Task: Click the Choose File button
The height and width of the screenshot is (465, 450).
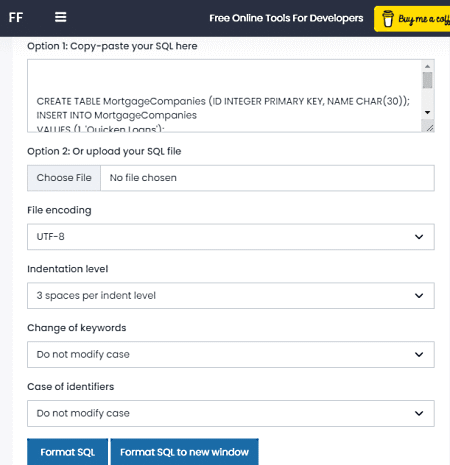Action: pyautogui.click(x=64, y=178)
